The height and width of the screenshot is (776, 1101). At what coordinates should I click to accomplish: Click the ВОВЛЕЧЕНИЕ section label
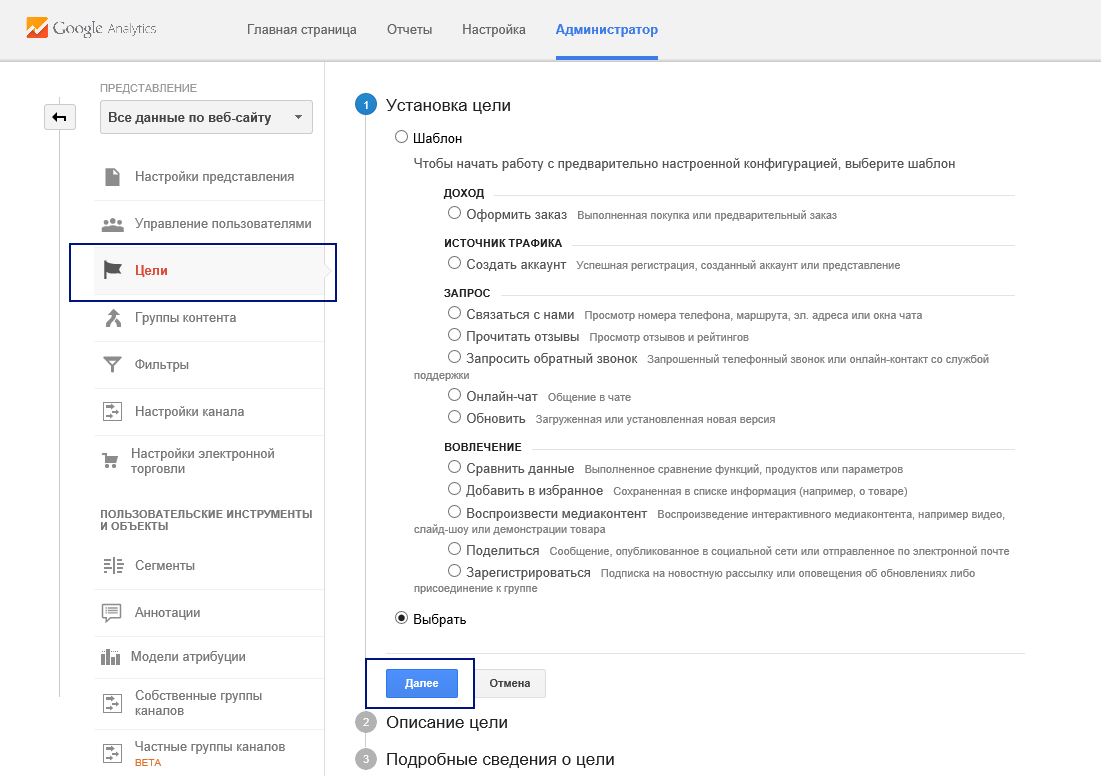click(x=482, y=447)
